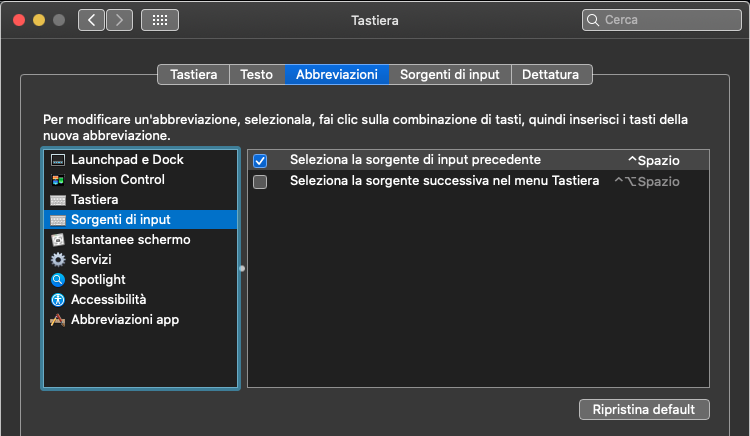This screenshot has width=750, height=436.
Task: Click the Tastiera keyboard icon in list
Action: 58,200
